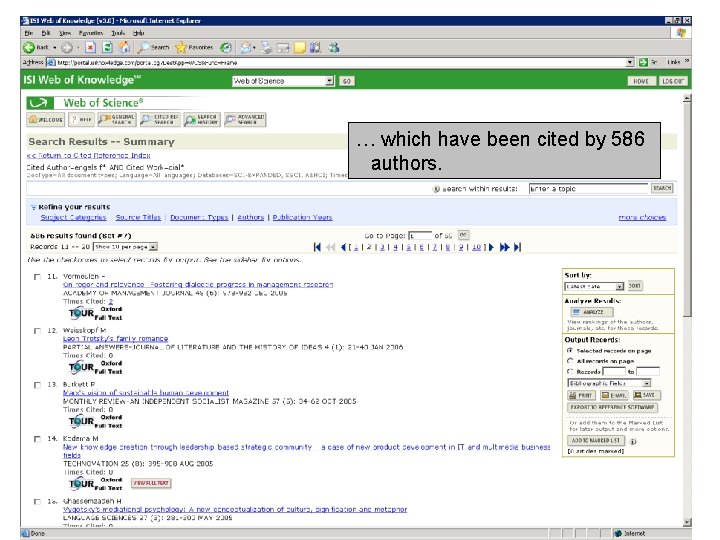Click the vertical scrollbar down arrow
The height and width of the screenshot is (540, 720).
tap(687, 523)
